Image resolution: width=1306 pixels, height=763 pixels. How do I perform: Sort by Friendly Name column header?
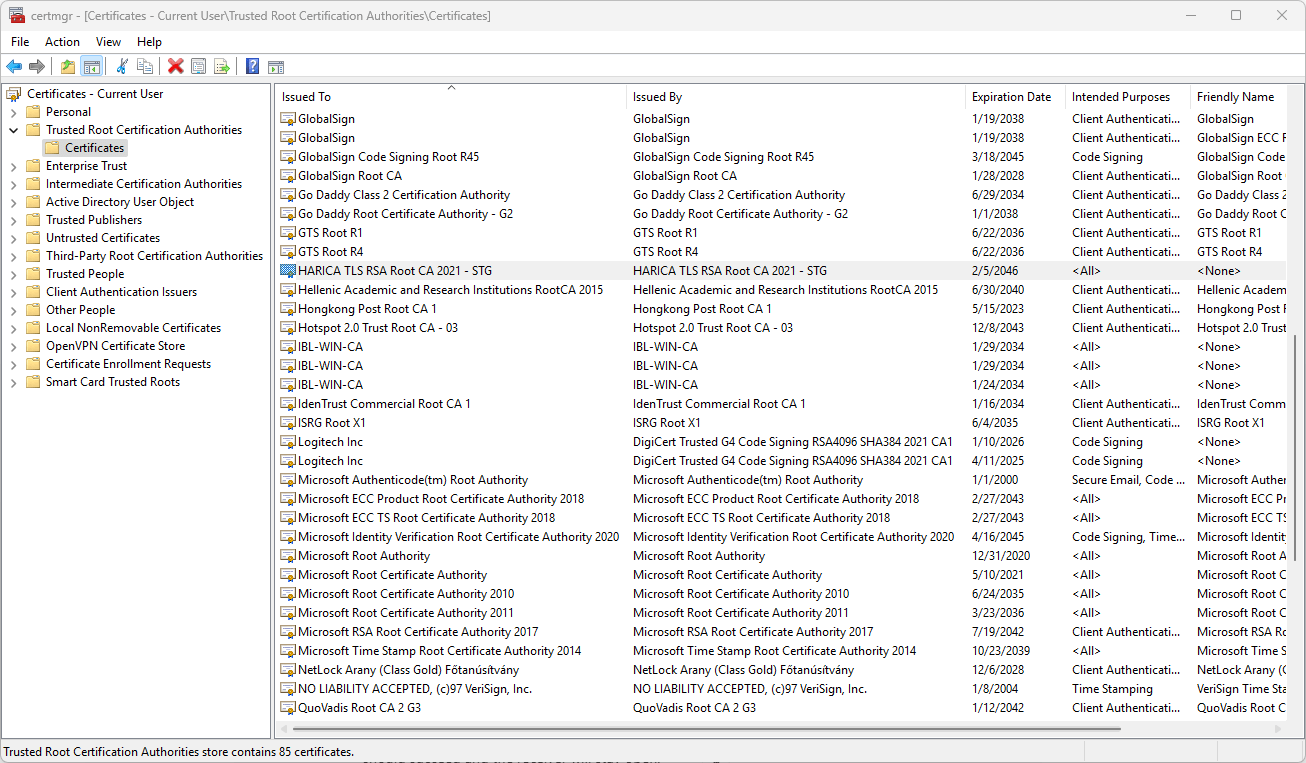click(x=1238, y=97)
